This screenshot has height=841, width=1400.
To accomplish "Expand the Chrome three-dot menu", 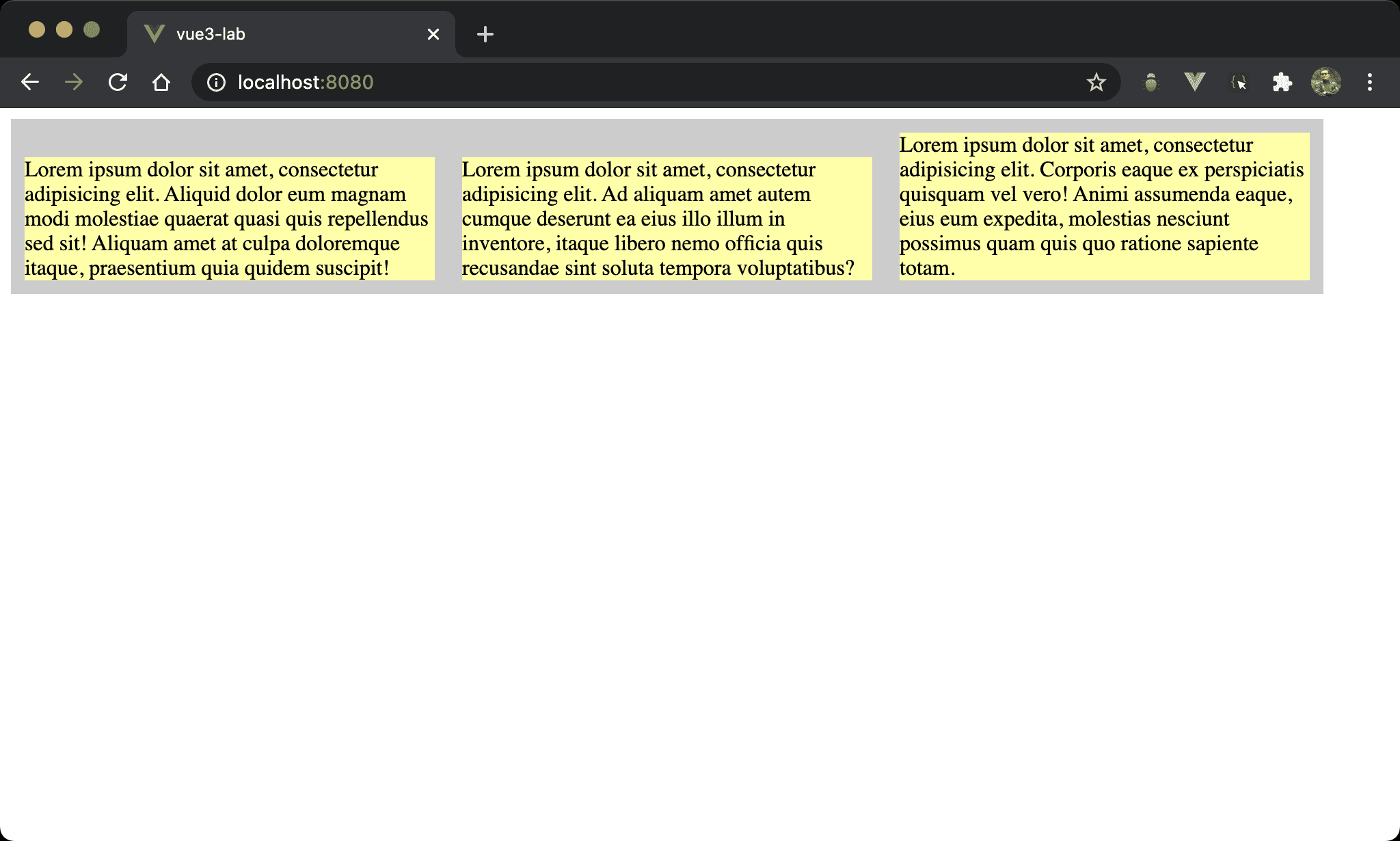I will coord(1369,83).
